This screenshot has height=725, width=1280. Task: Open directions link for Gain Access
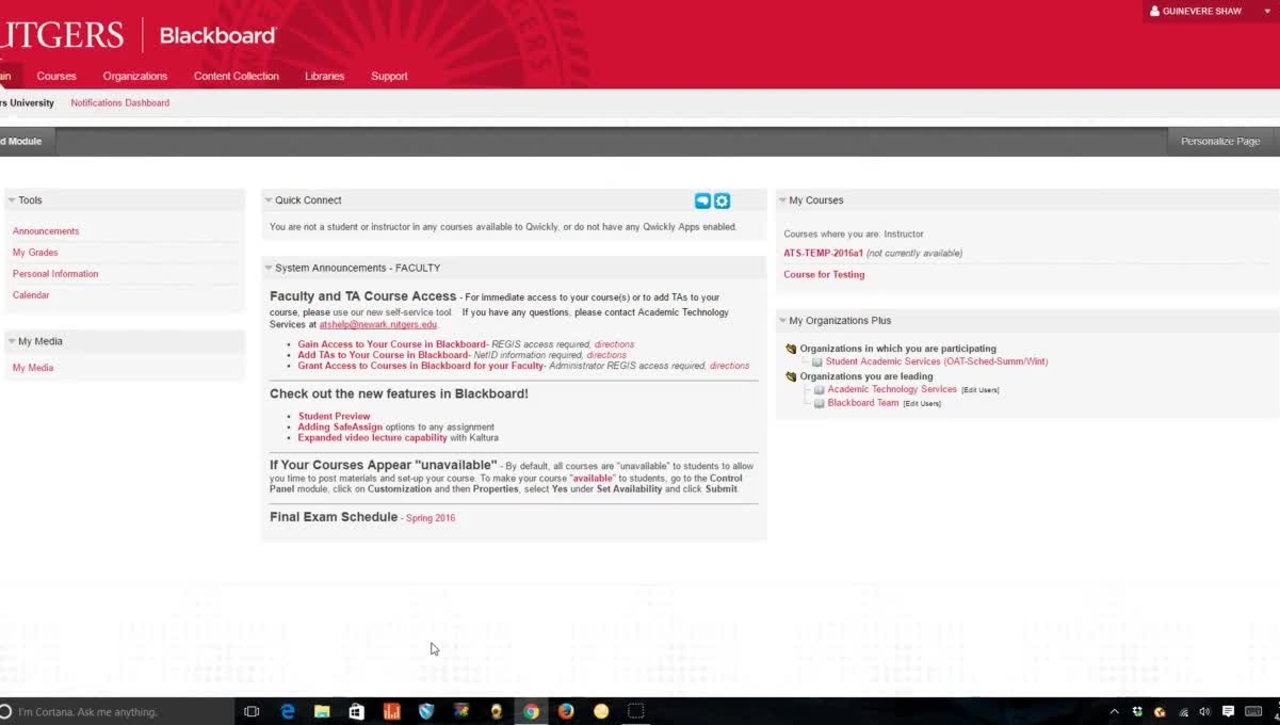pos(614,344)
